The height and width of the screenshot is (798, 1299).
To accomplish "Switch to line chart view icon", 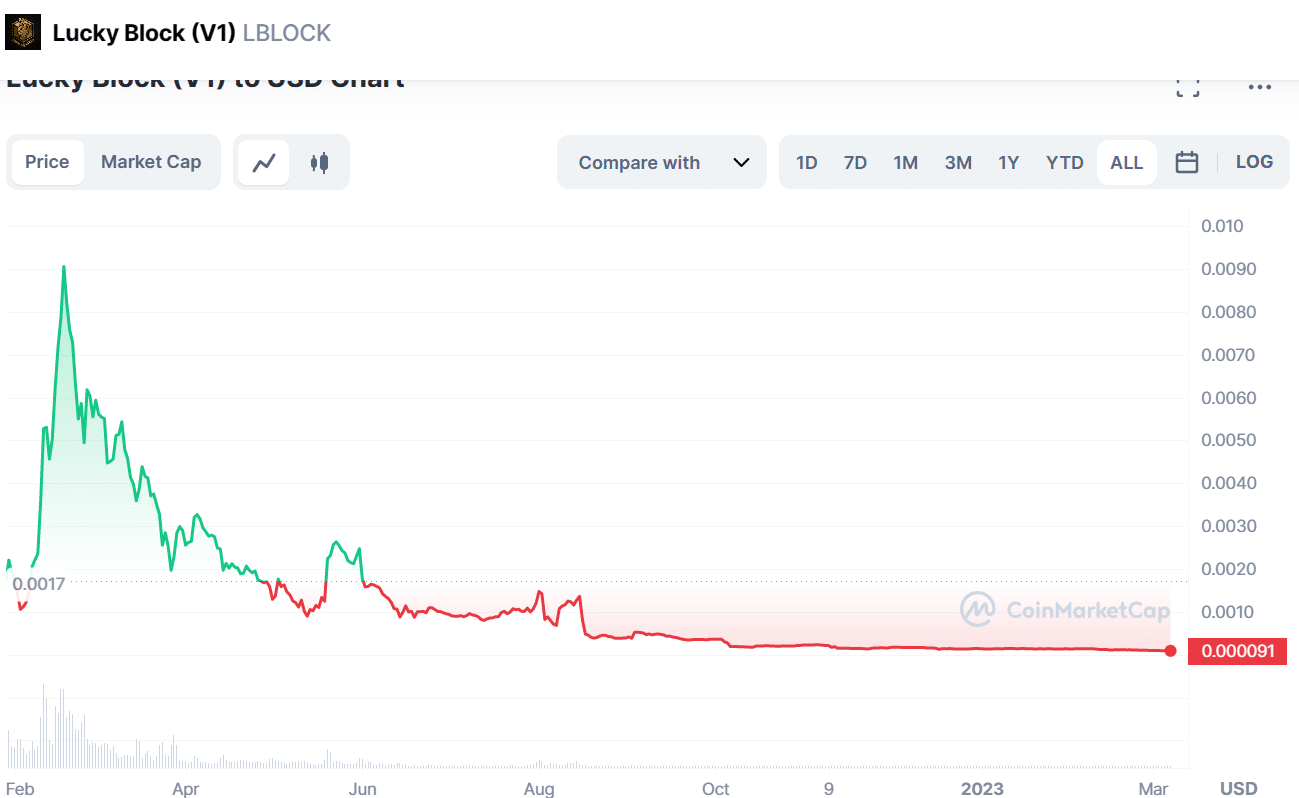I will click(x=264, y=162).
